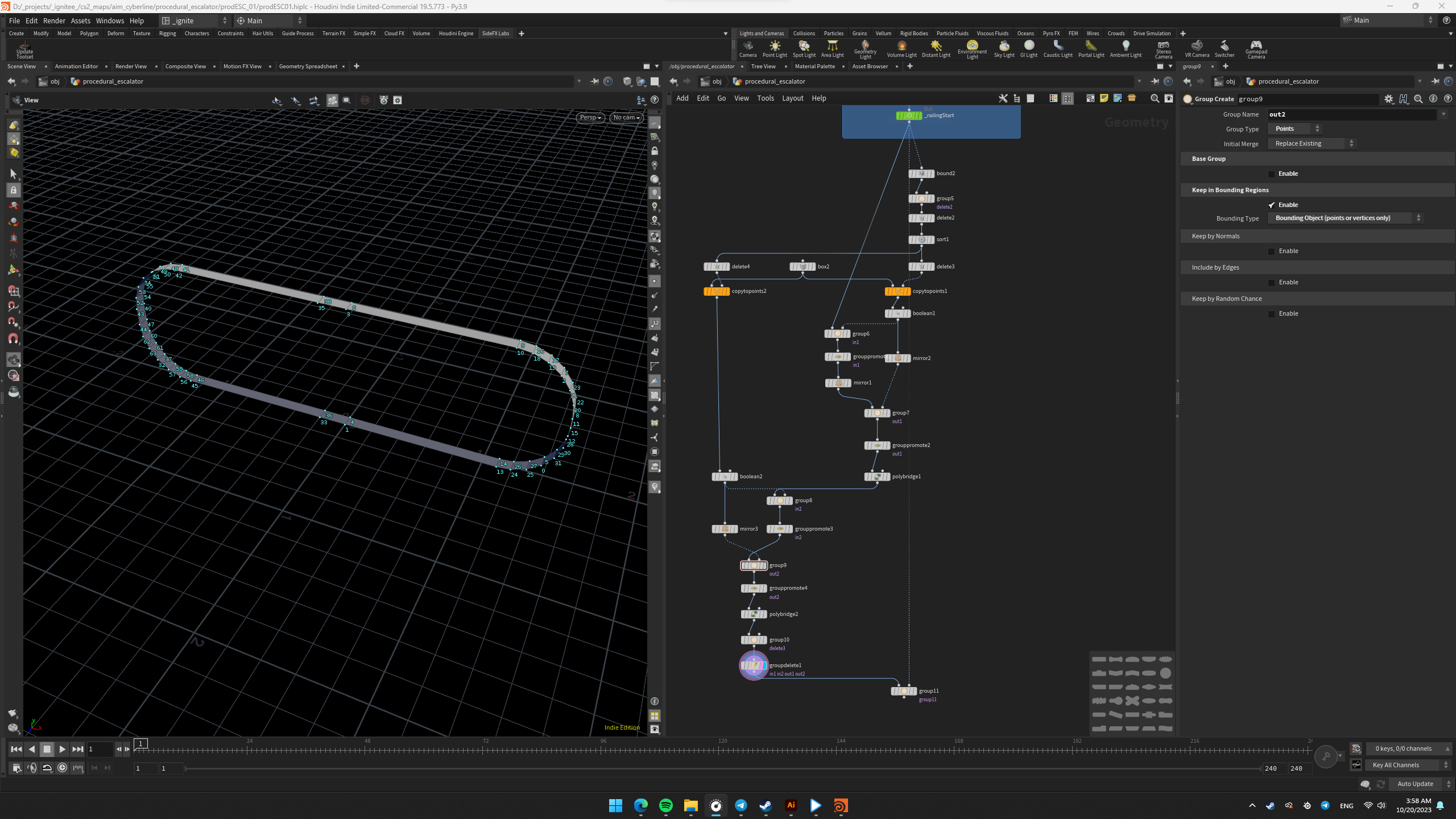Expand the Persp viewport menu

[x=590, y=118]
